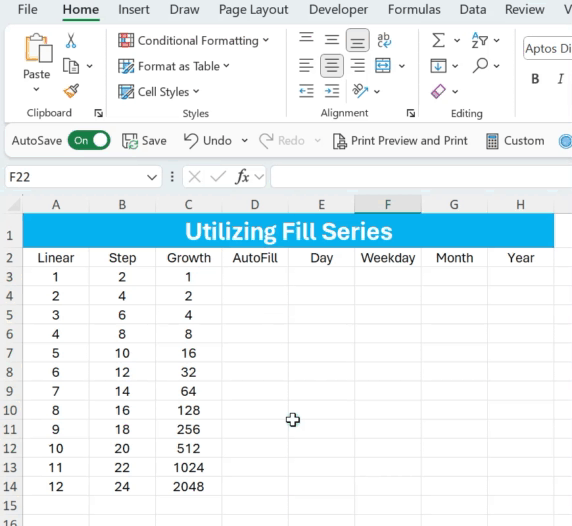Expand Merge and Center options arrow
This screenshot has width=572, height=526.
[x=402, y=66]
